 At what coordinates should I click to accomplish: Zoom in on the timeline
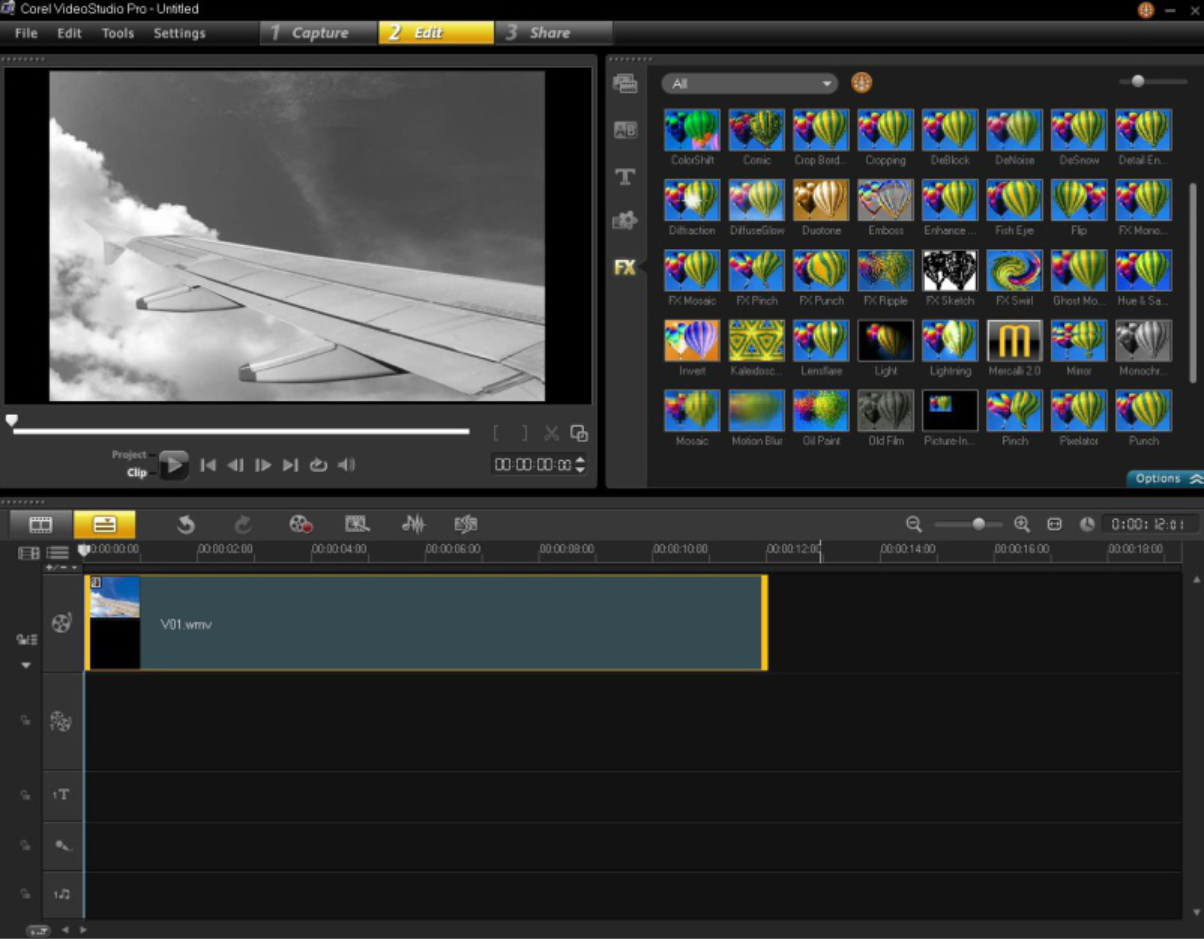pyautogui.click(x=1021, y=524)
